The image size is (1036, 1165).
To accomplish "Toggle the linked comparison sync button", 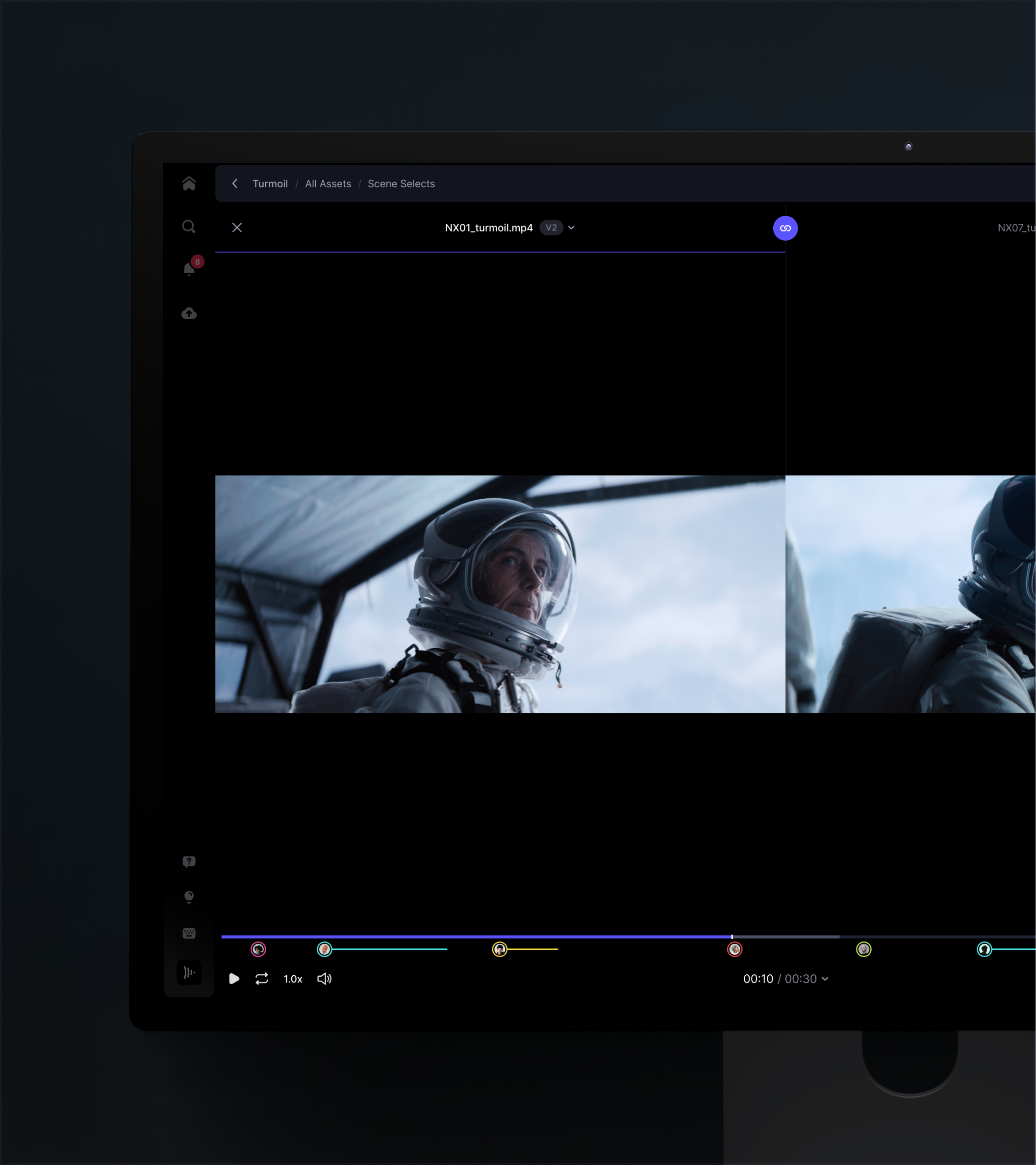I will click(x=784, y=228).
